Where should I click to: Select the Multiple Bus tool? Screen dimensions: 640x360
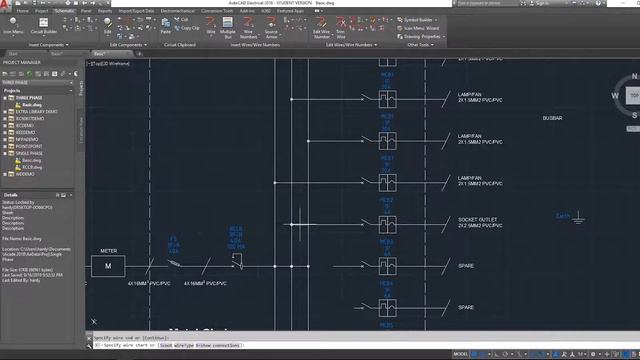tap(227, 27)
